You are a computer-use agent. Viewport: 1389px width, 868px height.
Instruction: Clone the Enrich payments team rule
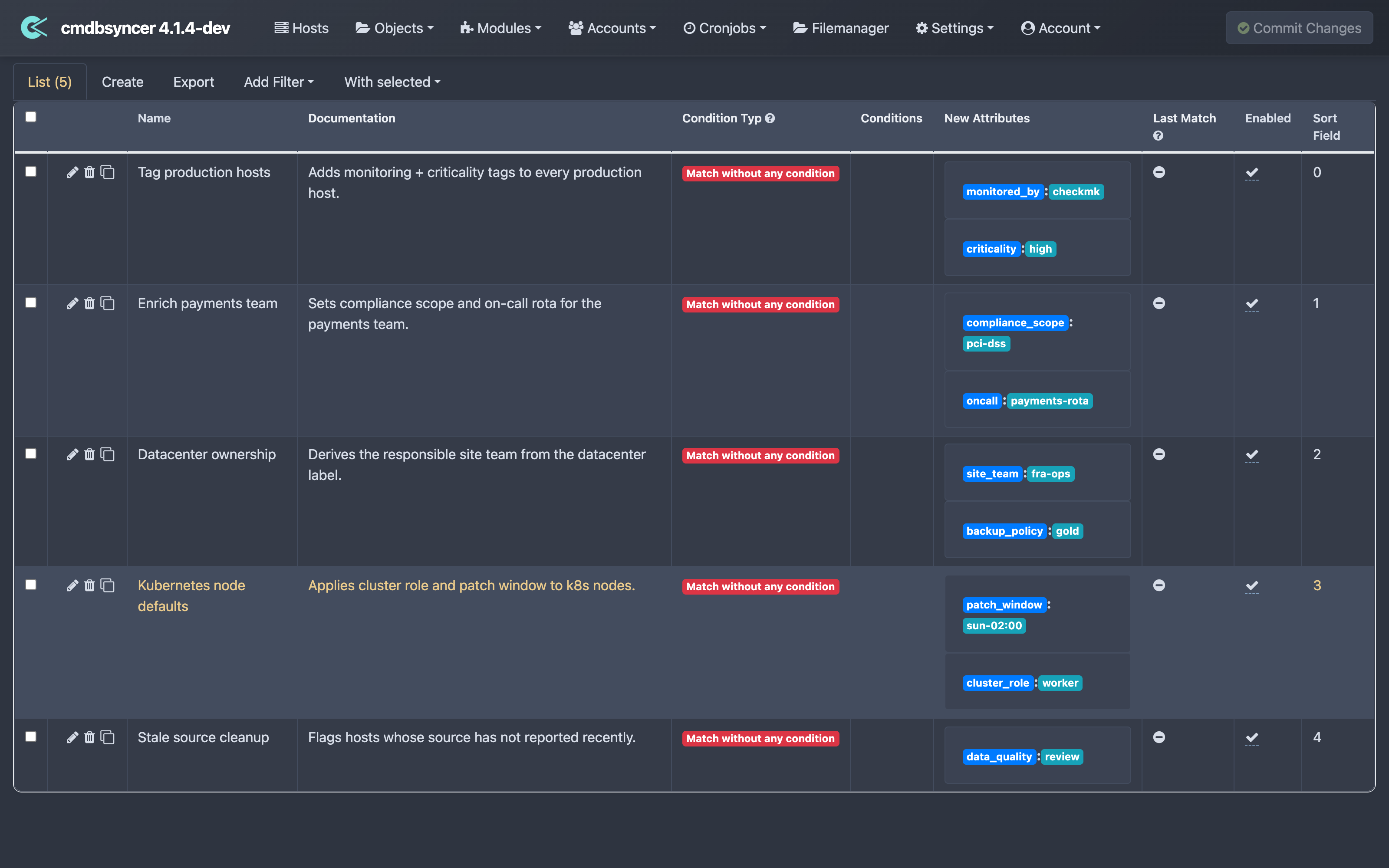108,303
